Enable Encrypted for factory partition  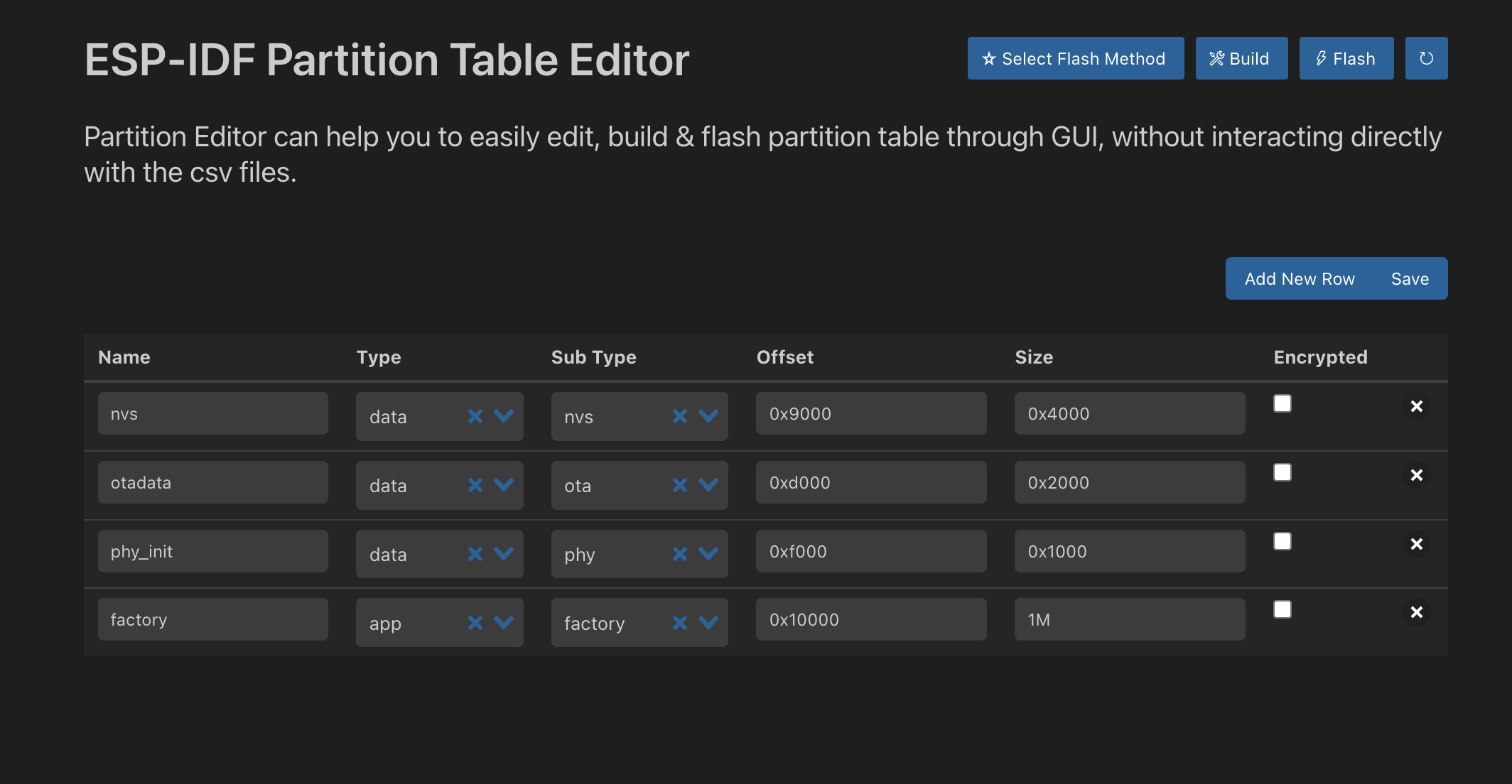tap(1282, 609)
